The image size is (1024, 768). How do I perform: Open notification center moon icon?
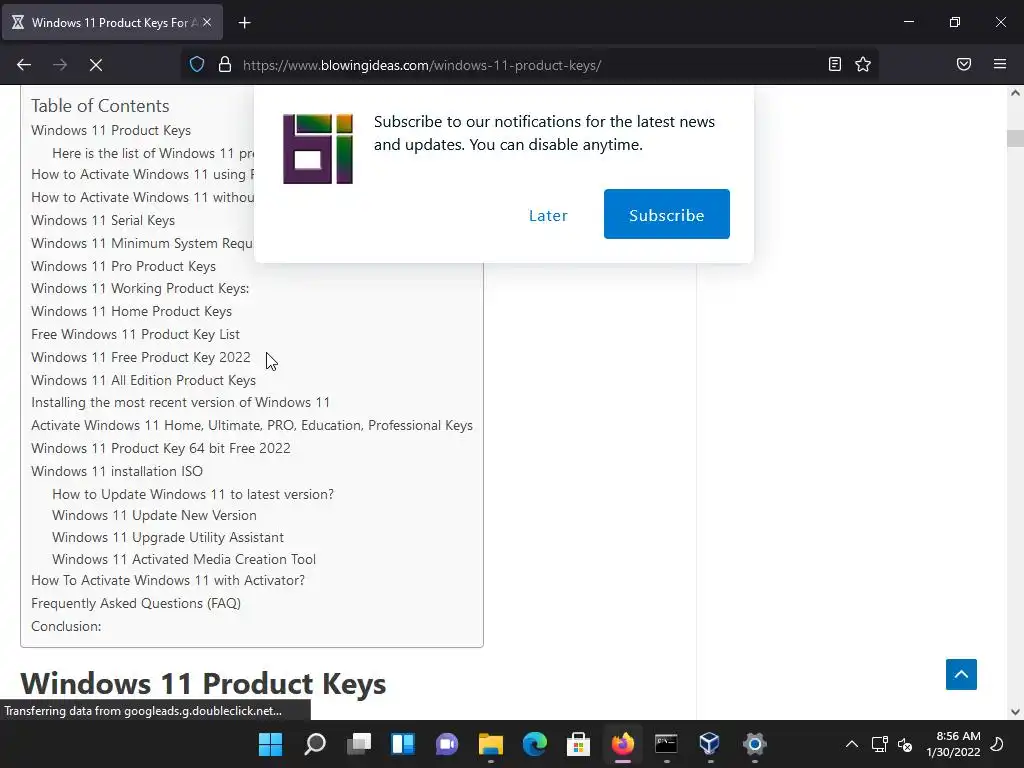pyautogui.click(x=997, y=744)
